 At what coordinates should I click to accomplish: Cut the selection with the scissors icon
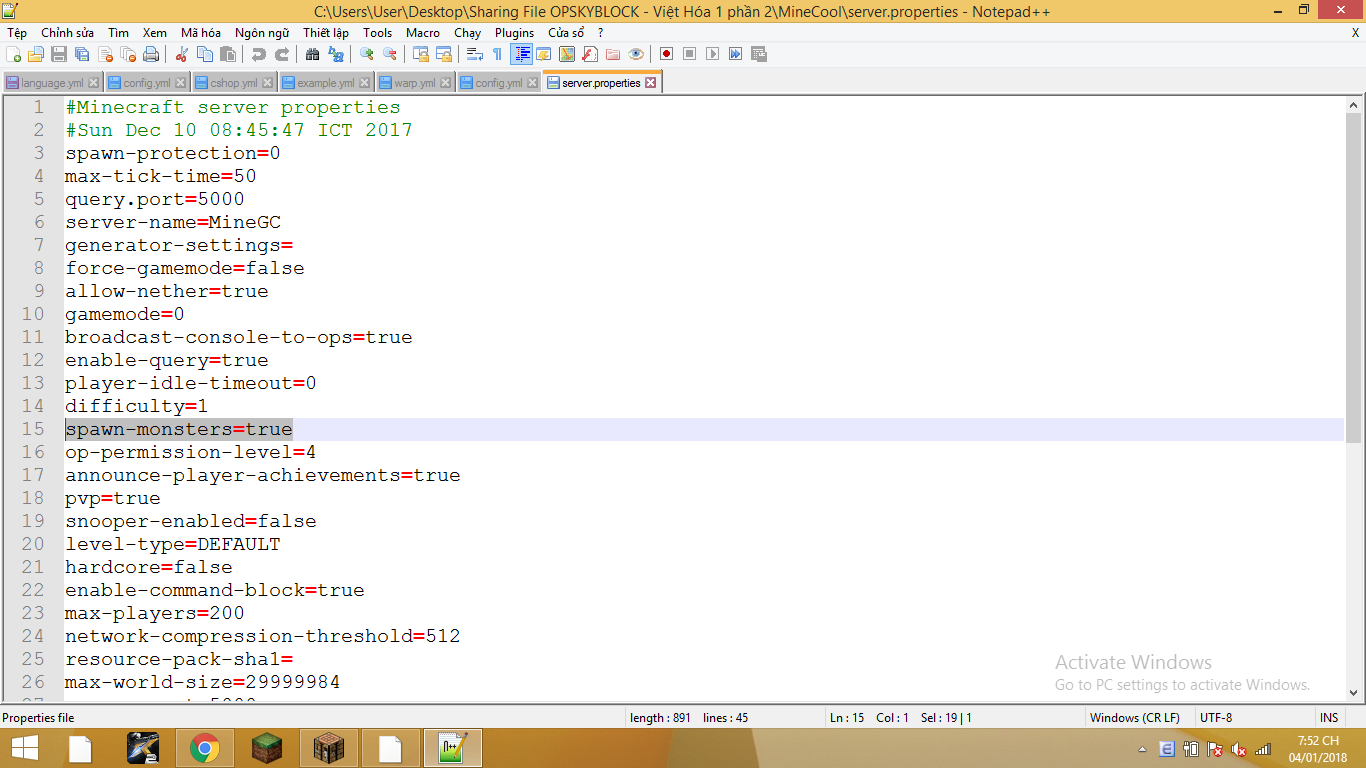(182, 54)
